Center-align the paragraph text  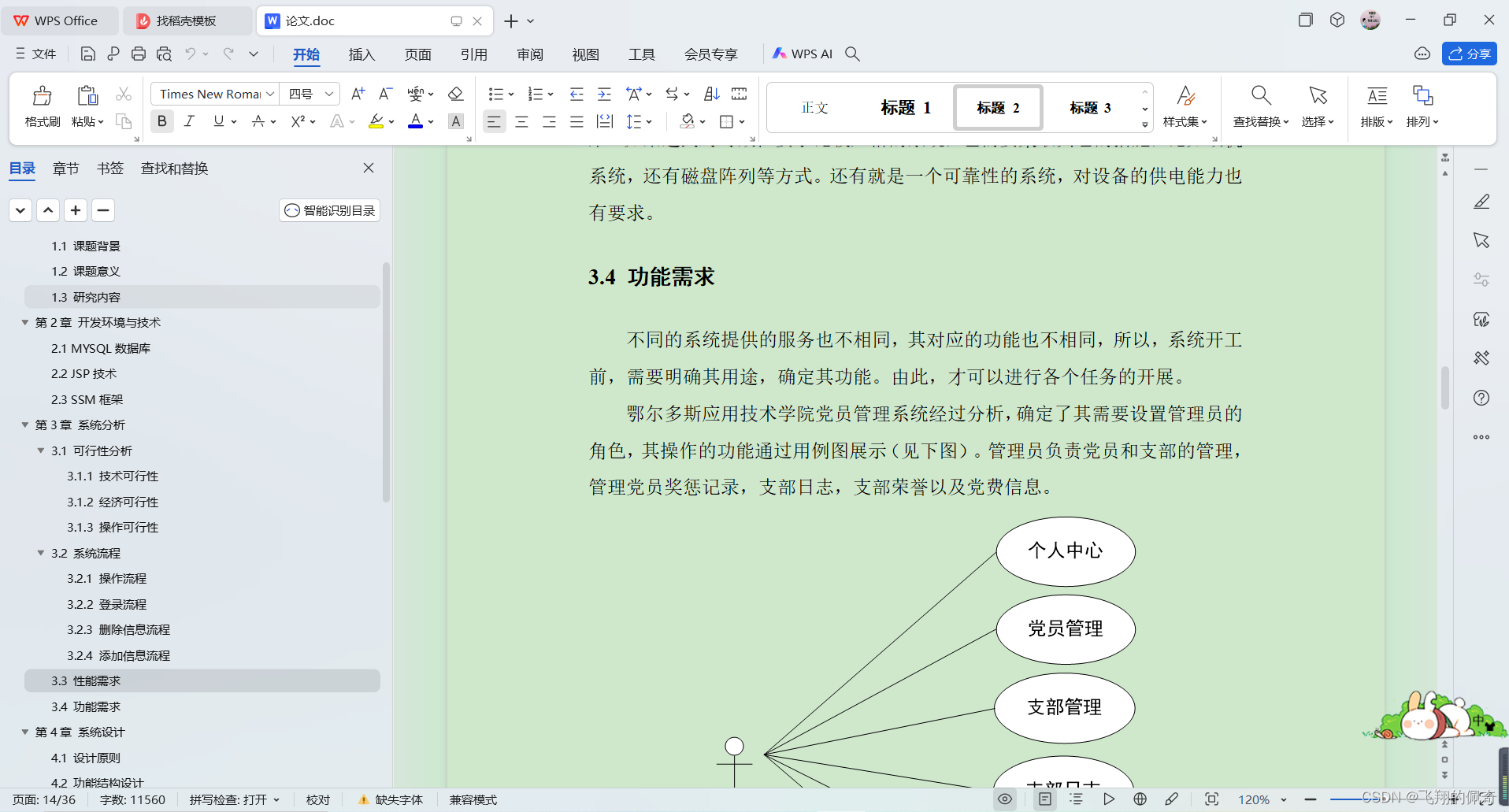521,121
